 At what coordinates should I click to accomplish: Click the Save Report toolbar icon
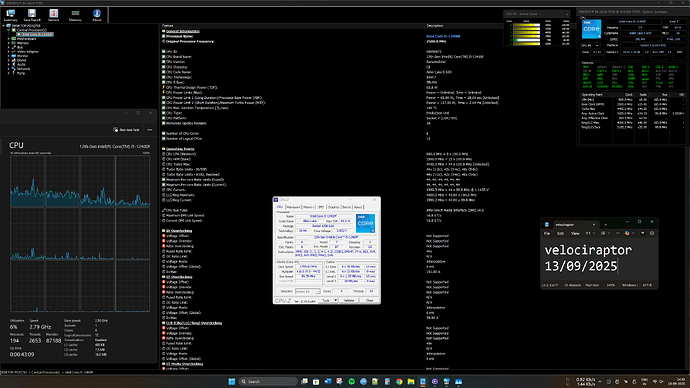tap(32, 15)
